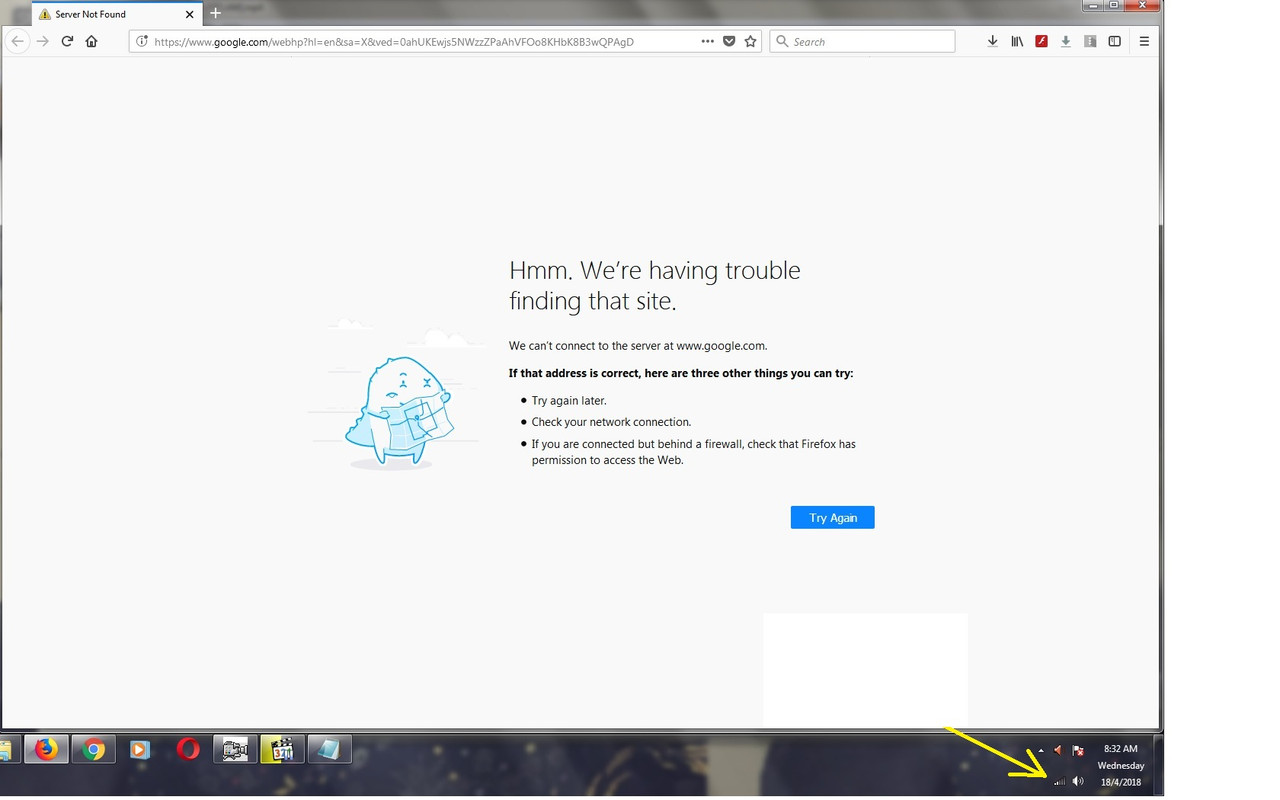Launch the Opera browser from the taskbar
Image resolution: width=1280 pixels, height=800 pixels.
[x=188, y=749]
